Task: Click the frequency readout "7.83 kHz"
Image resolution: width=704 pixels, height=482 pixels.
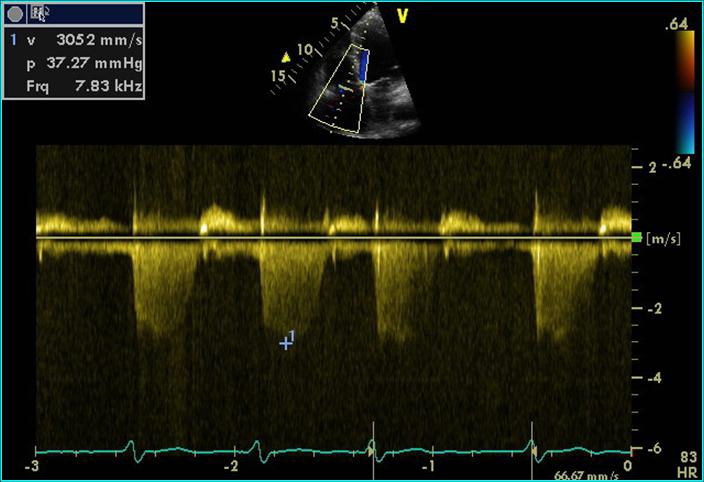Action: coord(108,86)
